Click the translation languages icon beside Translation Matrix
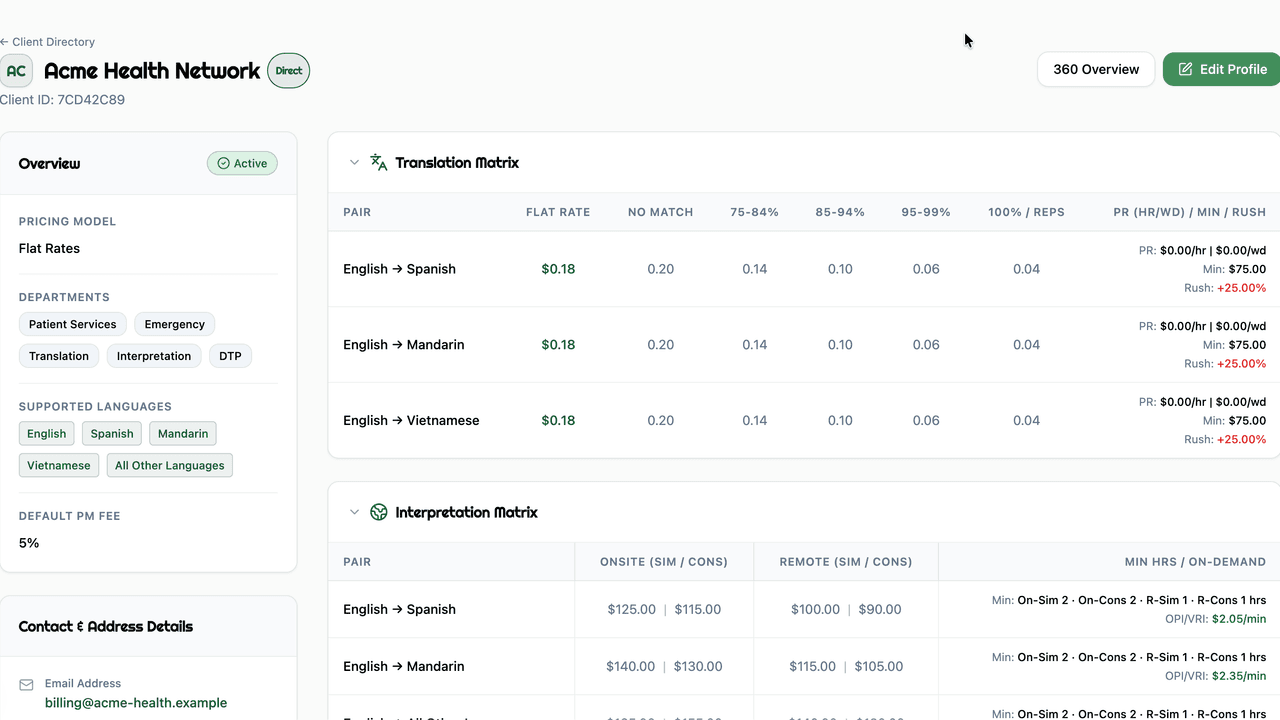Viewport: 1280px width, 720px height. click(378, 162)
